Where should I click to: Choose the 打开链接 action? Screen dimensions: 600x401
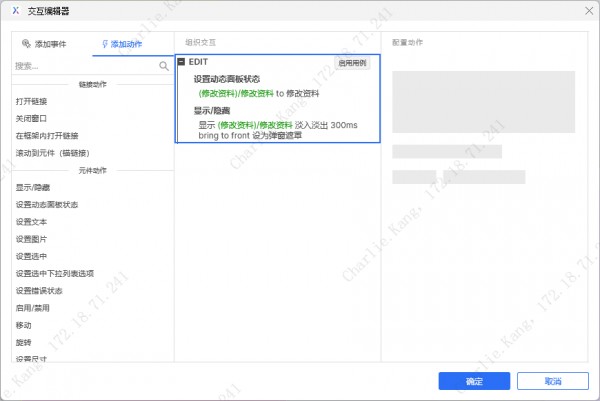pyautogui.click(x=31, y=101)
